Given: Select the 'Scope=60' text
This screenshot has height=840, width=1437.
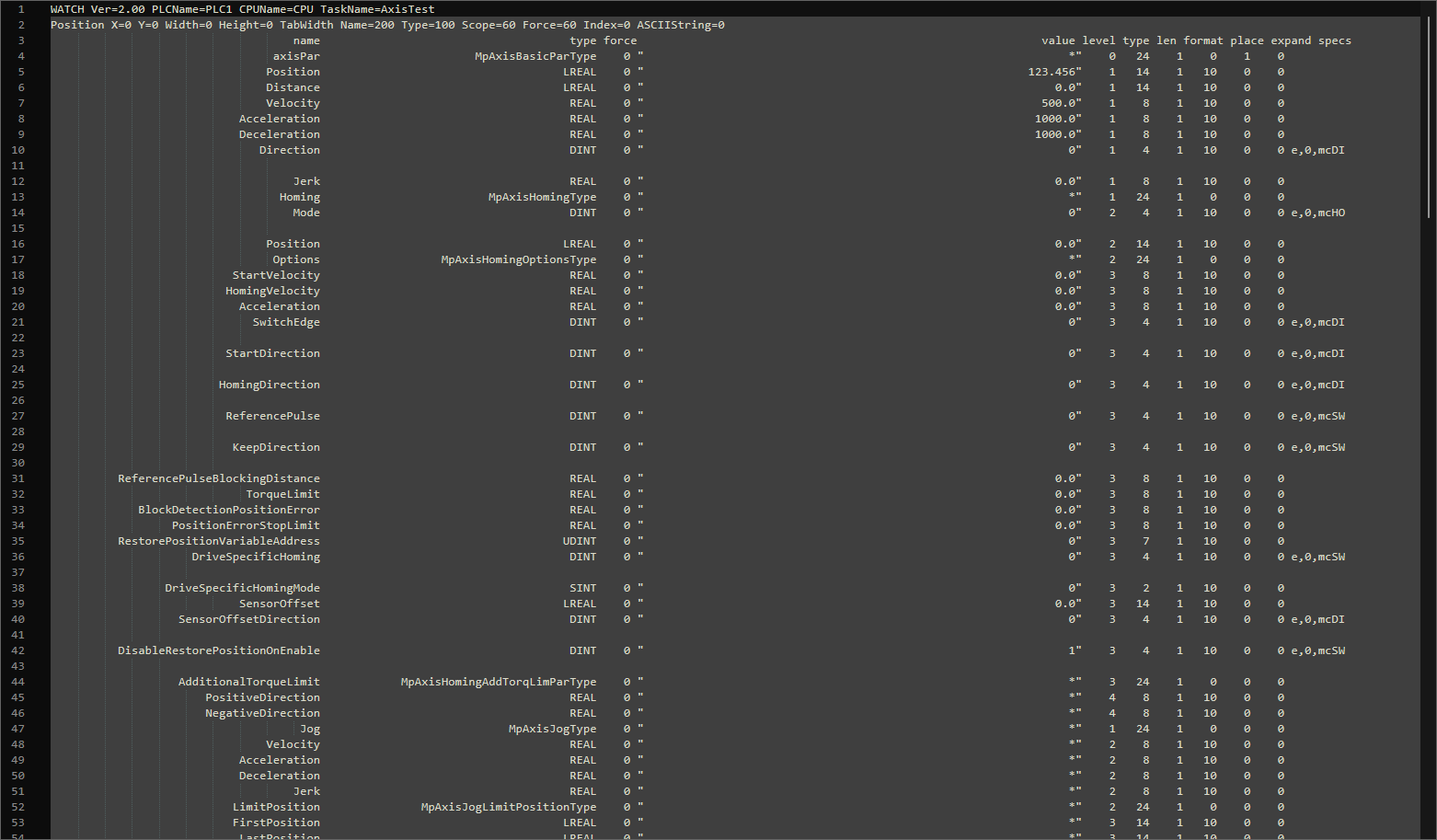Looking at the screenshot, I should point(489,25).
